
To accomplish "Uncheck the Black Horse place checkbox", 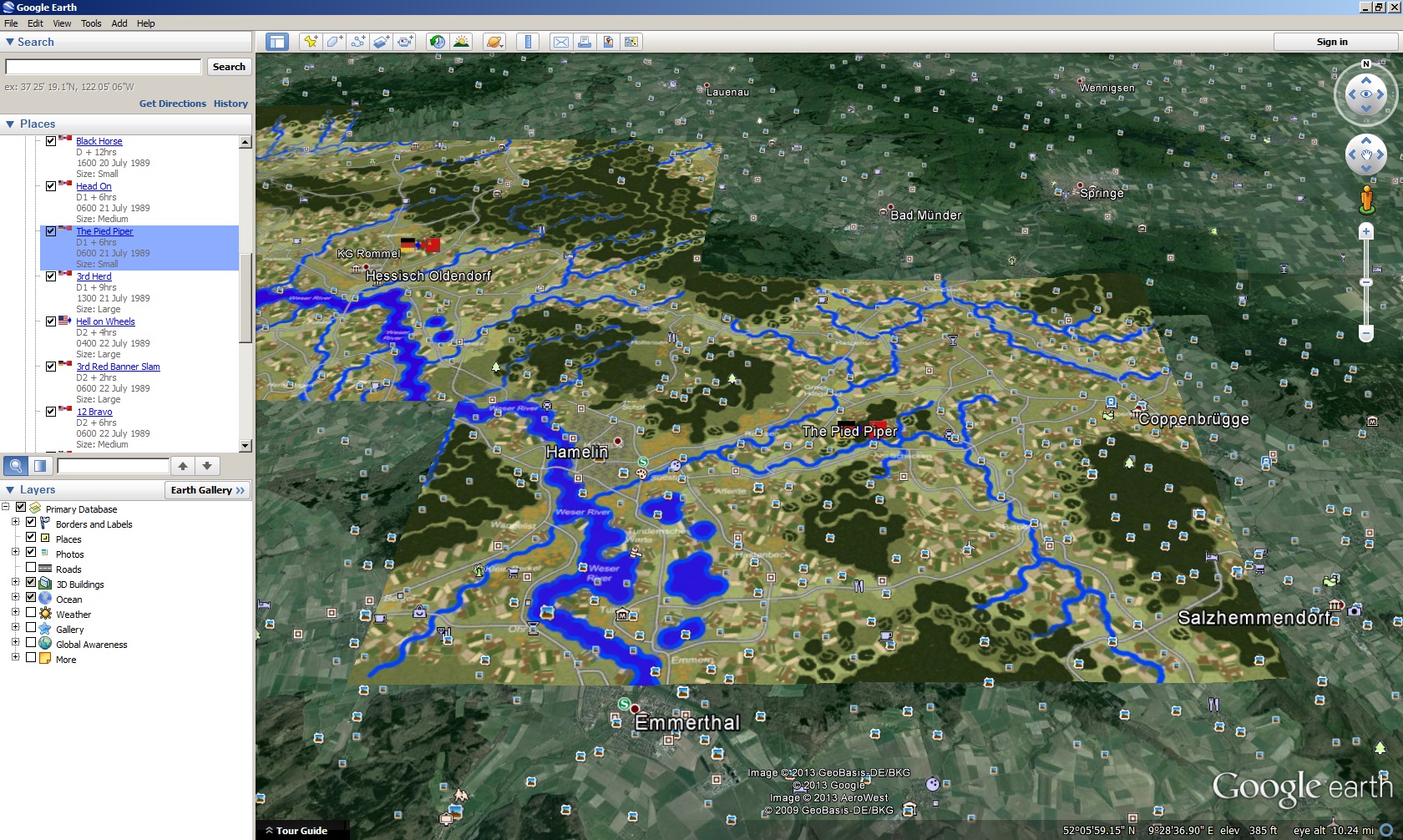I will 51,141.
